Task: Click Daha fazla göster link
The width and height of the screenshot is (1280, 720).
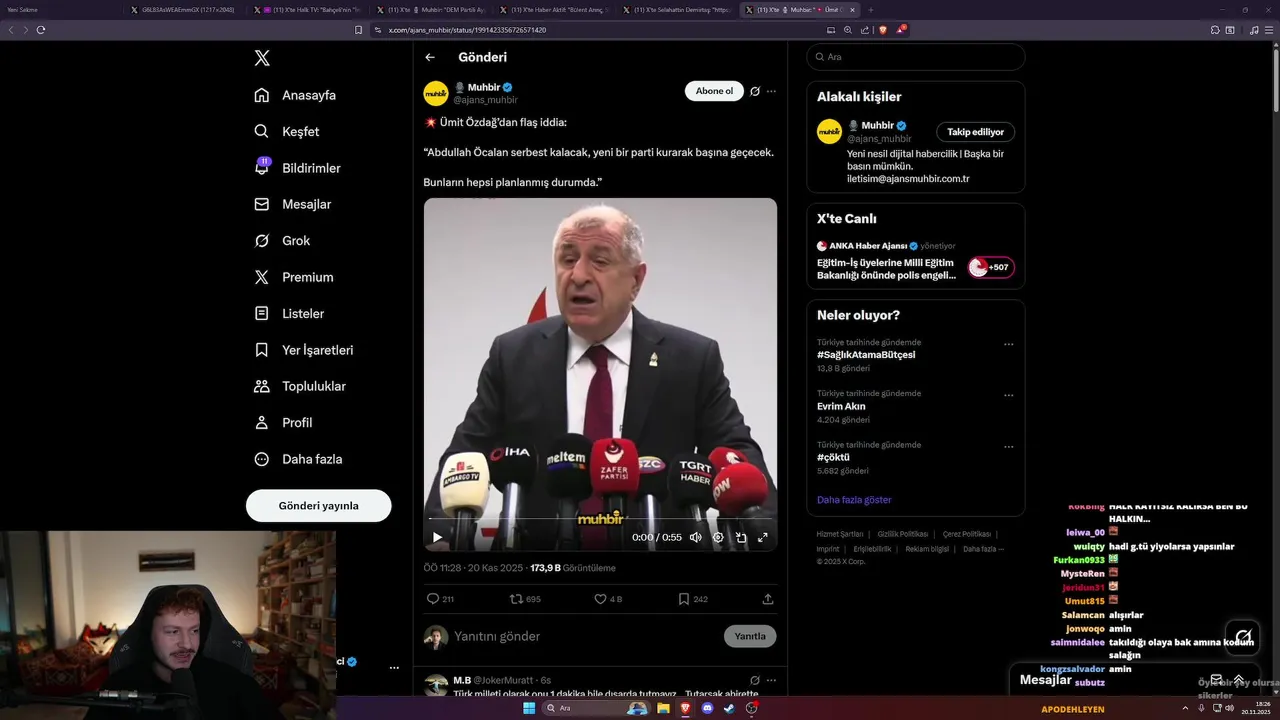Action: pyautogui.click(x=854, y=499)
